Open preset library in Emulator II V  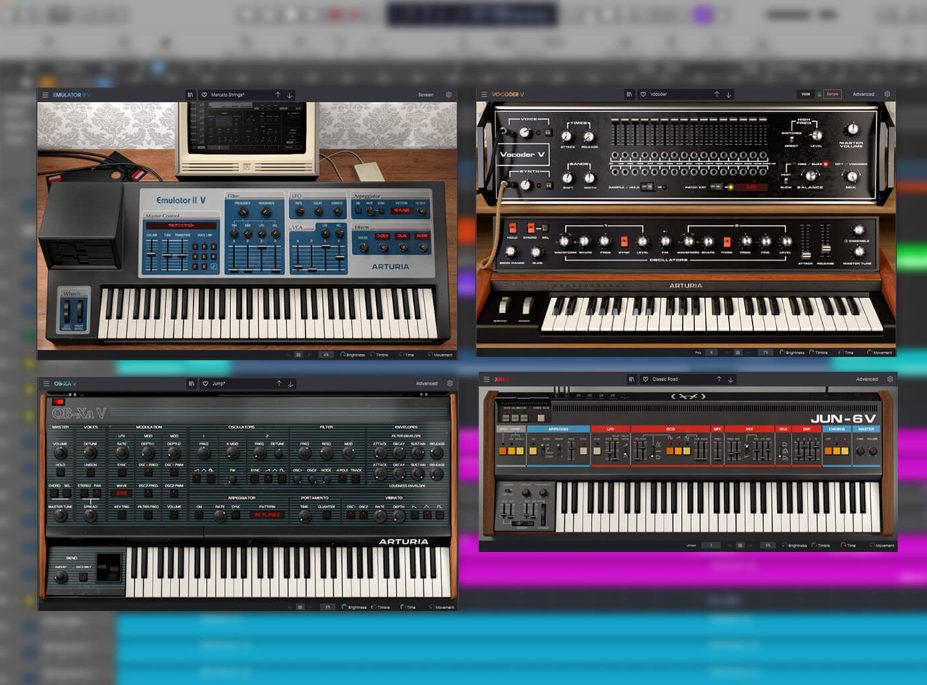(190, 95)
